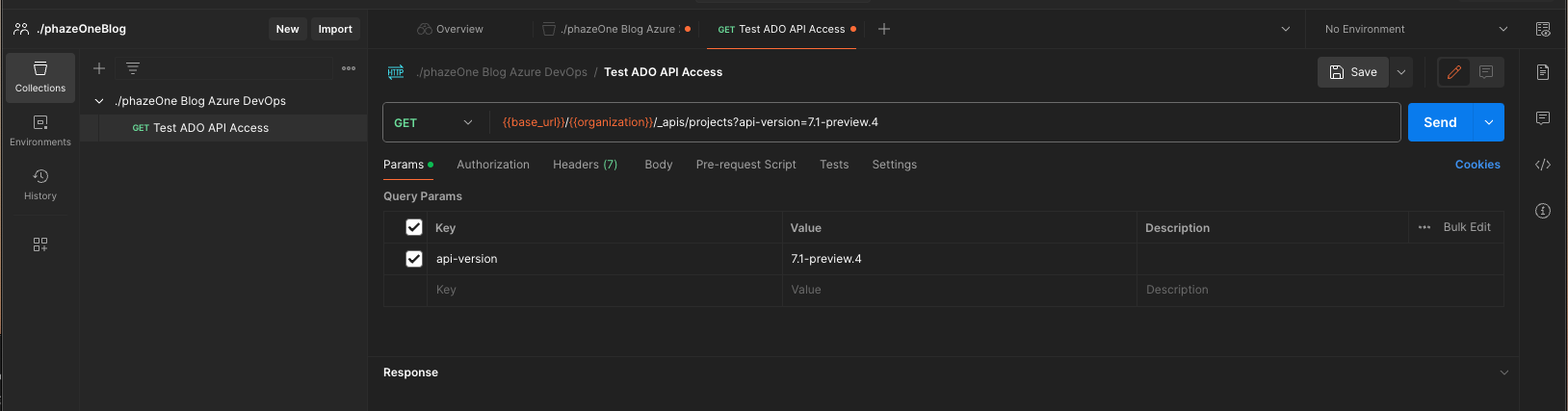Screen dimensions: 1568x411
Task: Create a new collection with plus icon
Action: point(98,68)
